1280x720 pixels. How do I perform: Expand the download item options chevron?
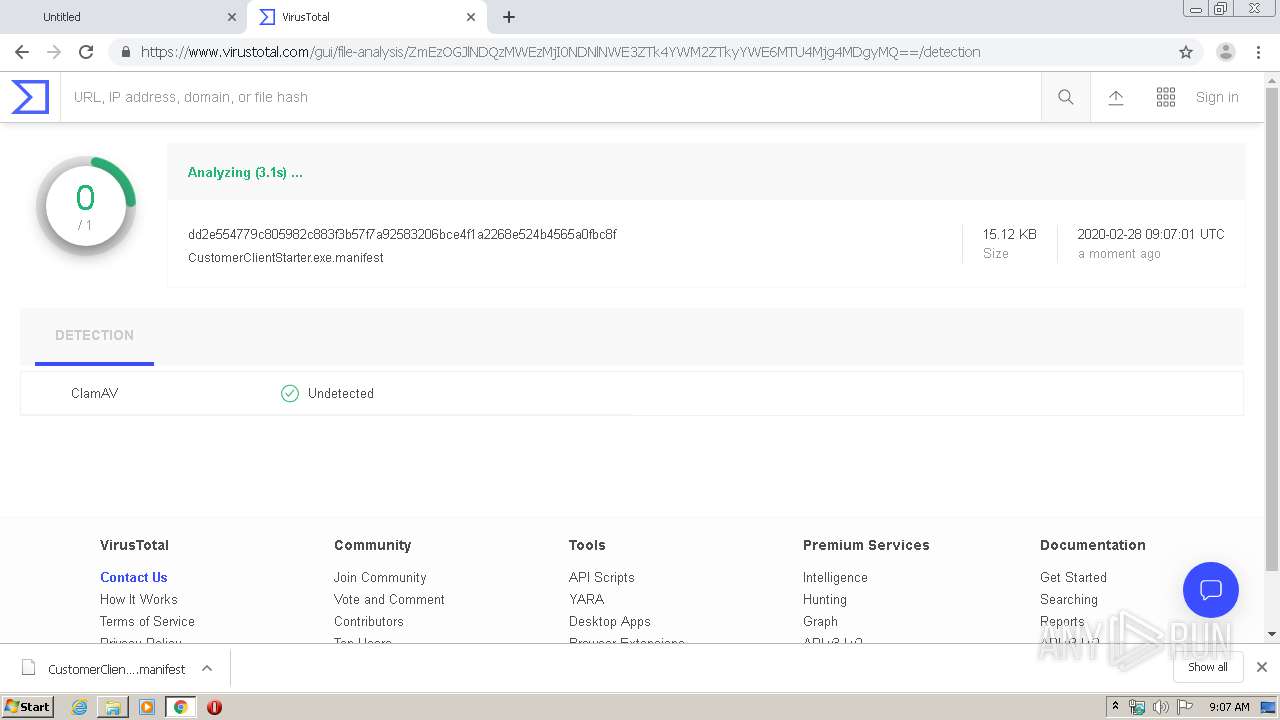click(207, 668)
